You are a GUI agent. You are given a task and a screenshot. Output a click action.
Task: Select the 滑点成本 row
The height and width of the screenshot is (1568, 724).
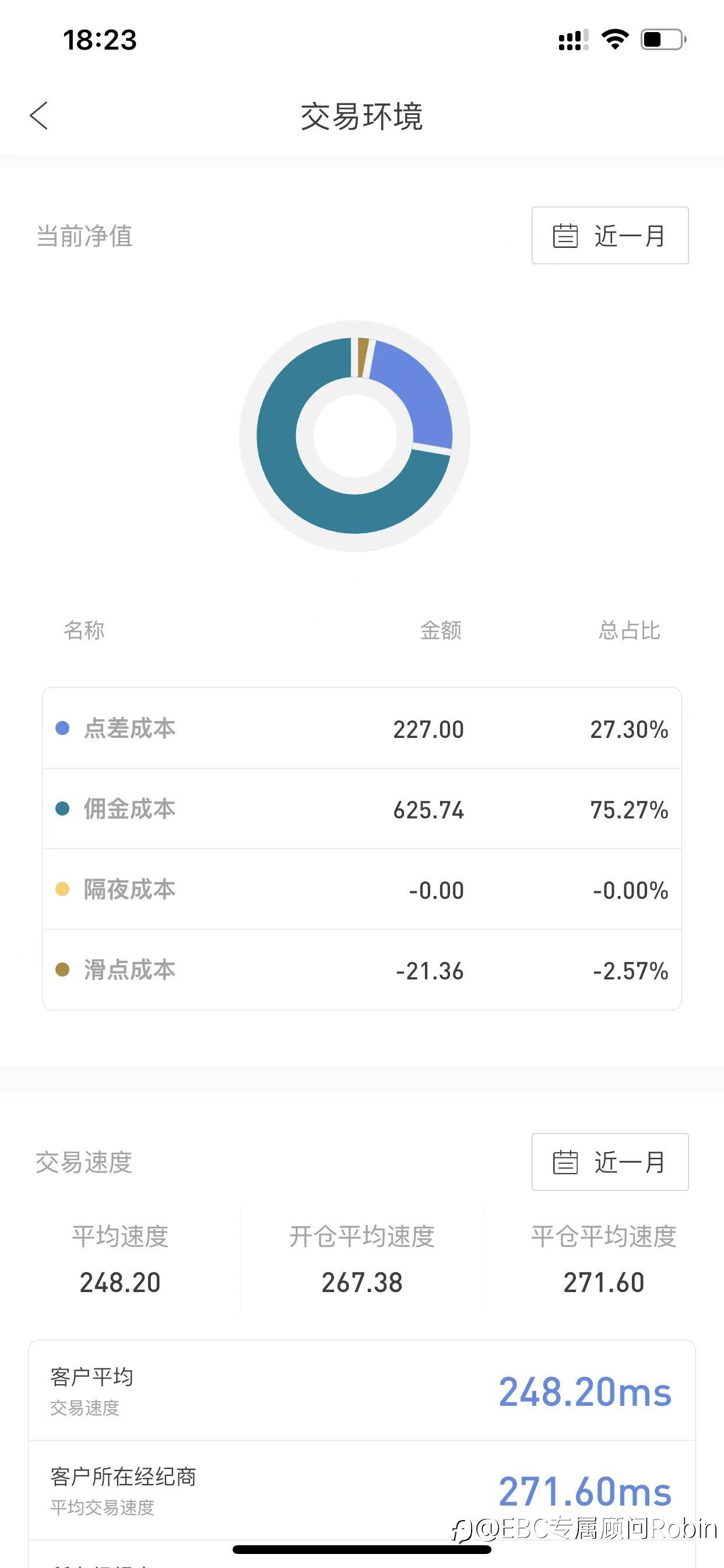click(x=361, y=970)
